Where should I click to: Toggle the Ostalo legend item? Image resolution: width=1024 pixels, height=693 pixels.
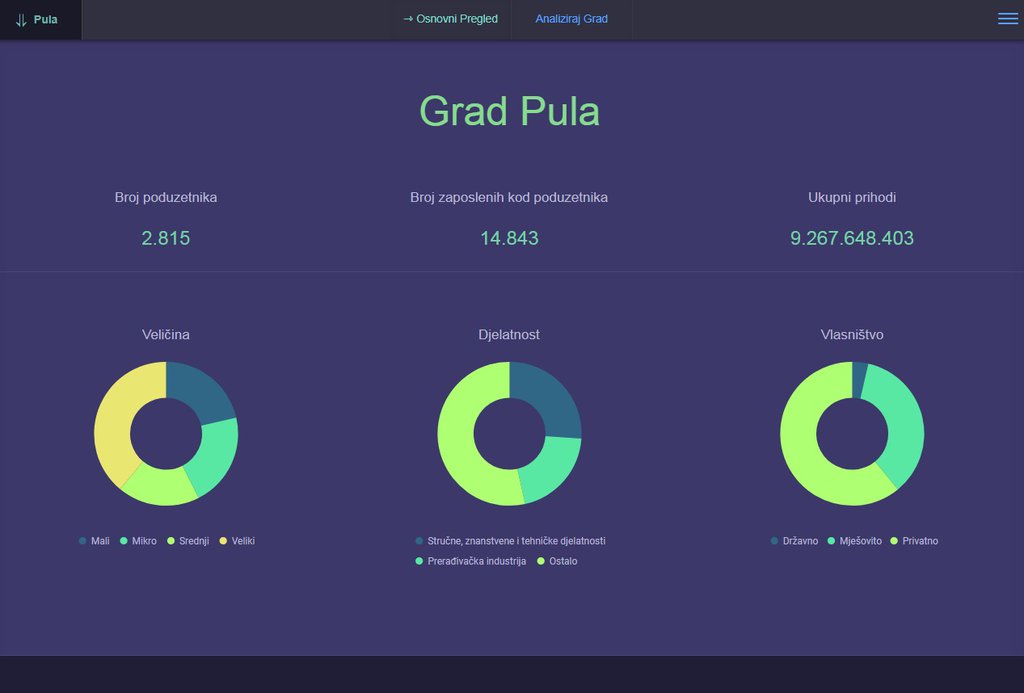[x=557, y=561]
